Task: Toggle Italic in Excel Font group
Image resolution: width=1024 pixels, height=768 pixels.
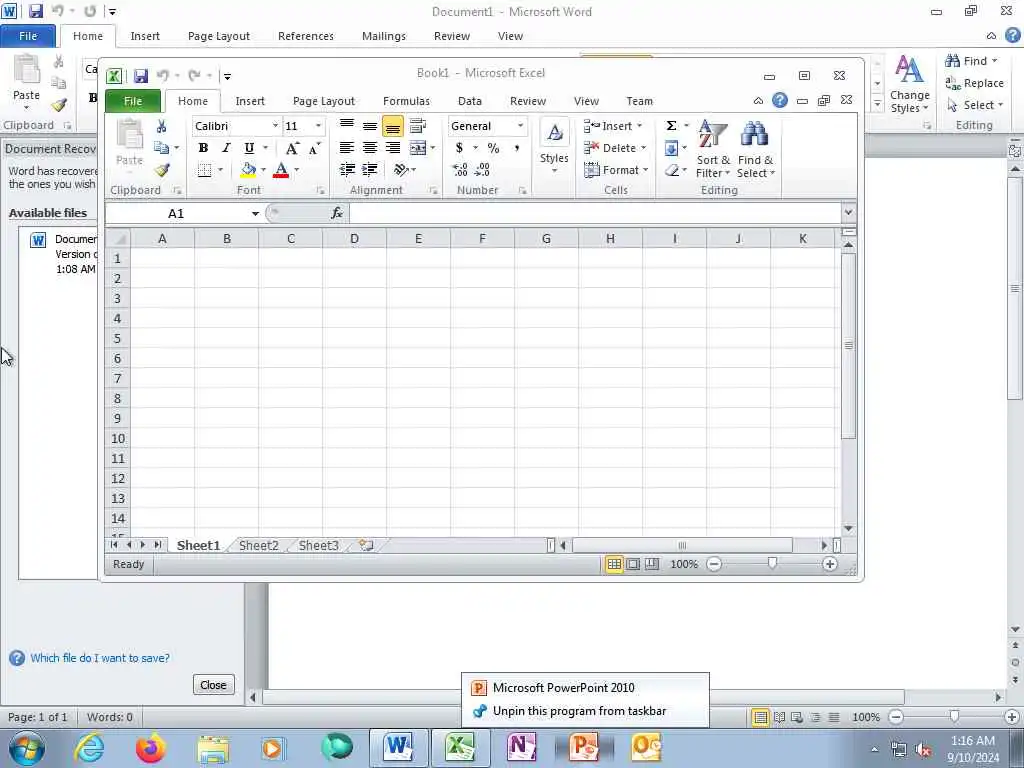Action: tap(226, 148)
